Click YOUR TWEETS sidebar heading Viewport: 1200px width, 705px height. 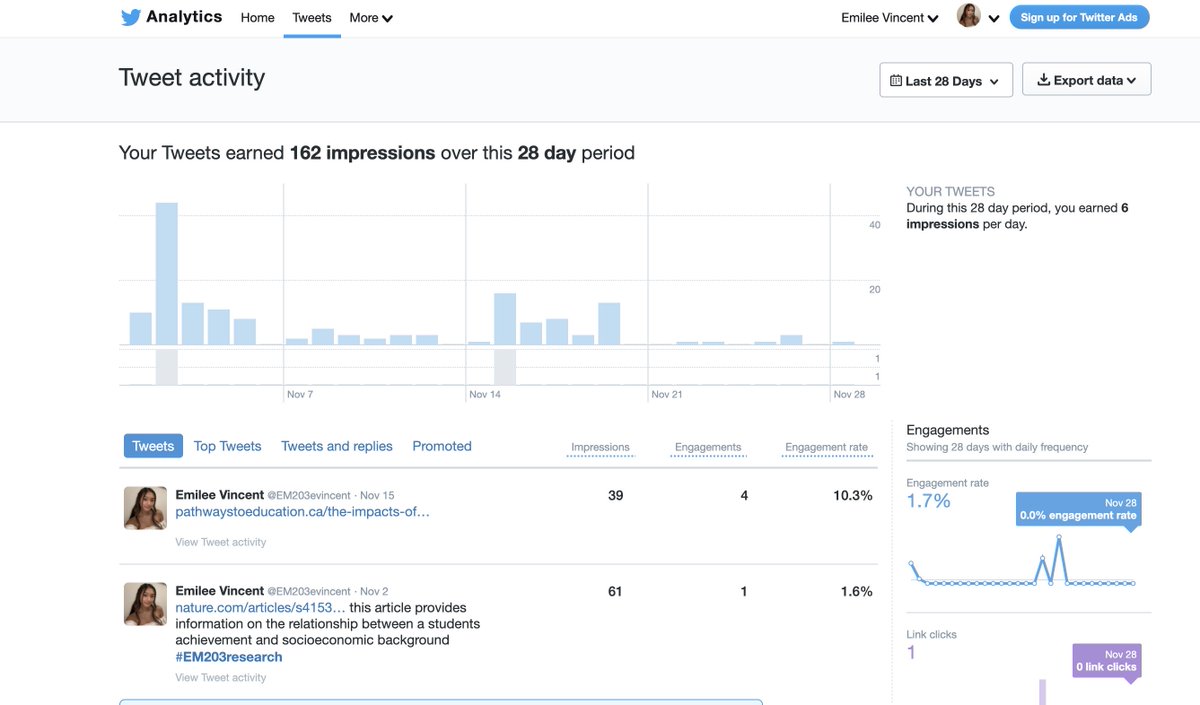[951, 191]
